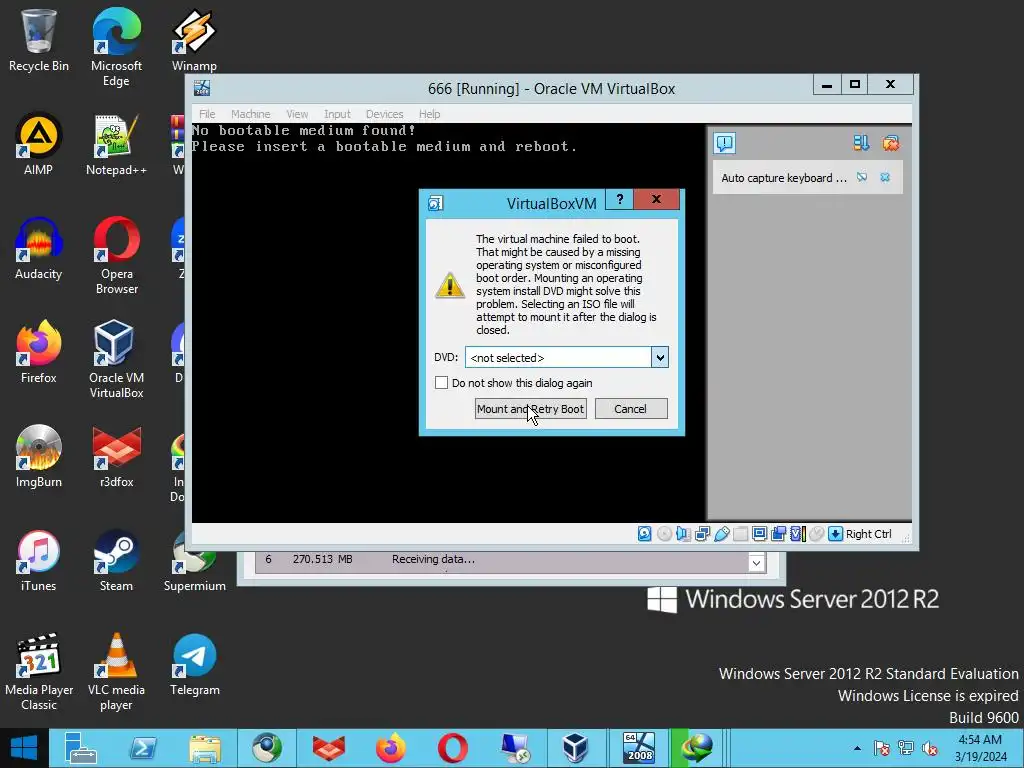1024x768 pixels.
Task: Open PowerShell from taskbar
Action: (x=142, y=748)
